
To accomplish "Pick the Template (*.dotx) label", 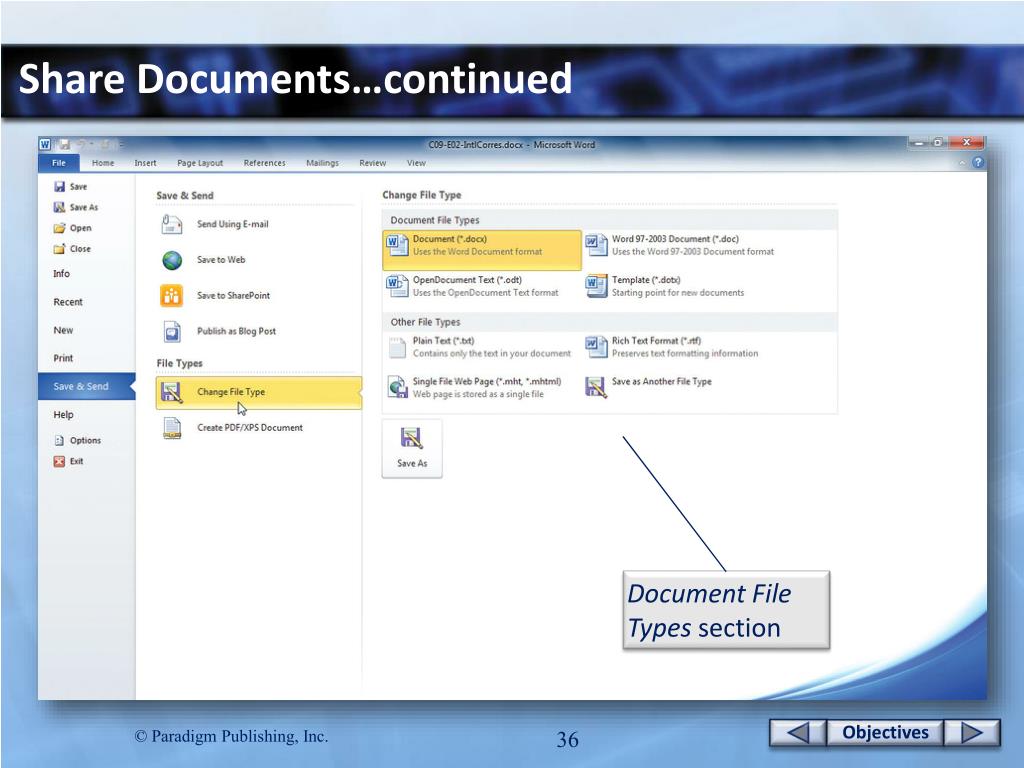I will coord(646,280).
